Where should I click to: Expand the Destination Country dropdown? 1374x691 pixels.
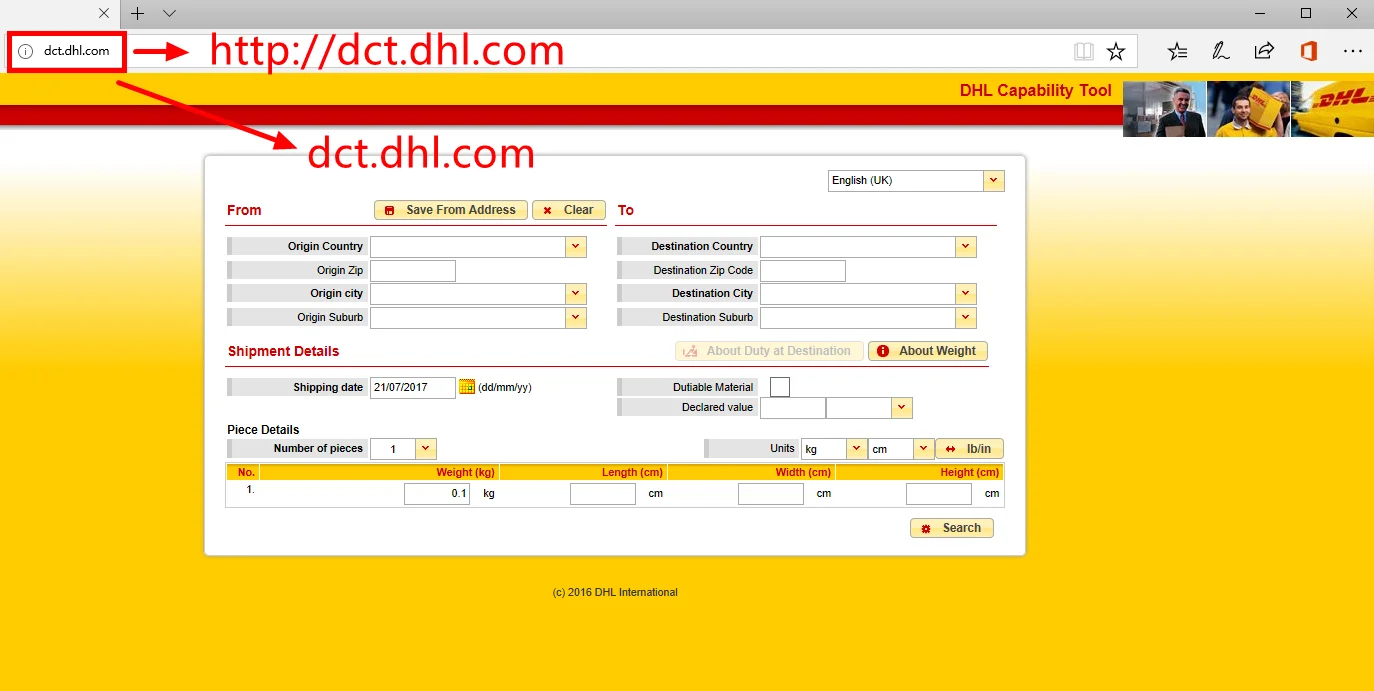[x=965, y=246]
